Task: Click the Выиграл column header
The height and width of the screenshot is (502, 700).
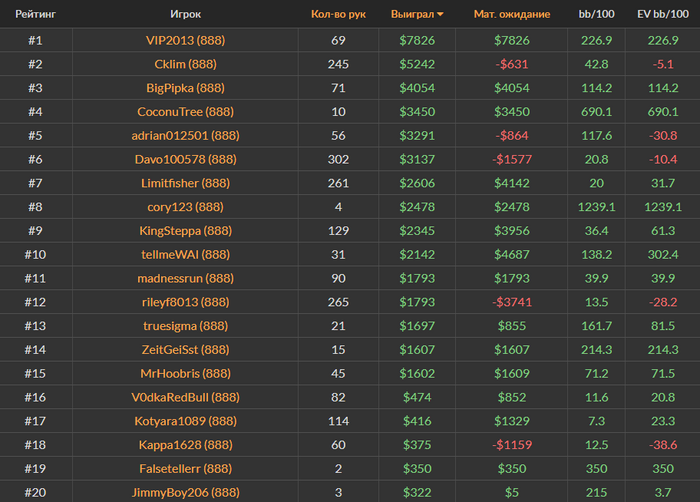Action: (411, 15)
